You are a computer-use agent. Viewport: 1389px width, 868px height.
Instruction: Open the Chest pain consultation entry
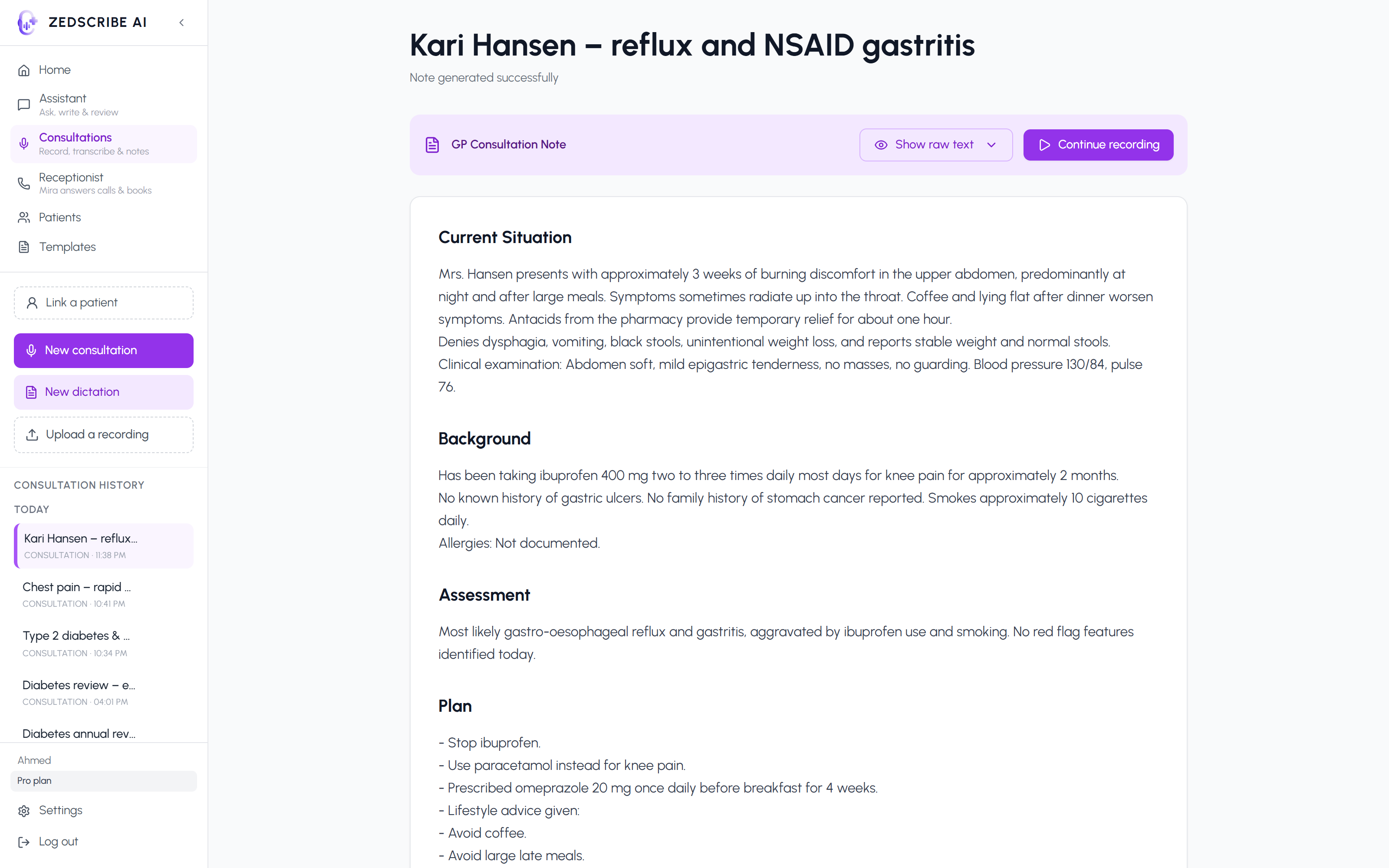[103, 594]
